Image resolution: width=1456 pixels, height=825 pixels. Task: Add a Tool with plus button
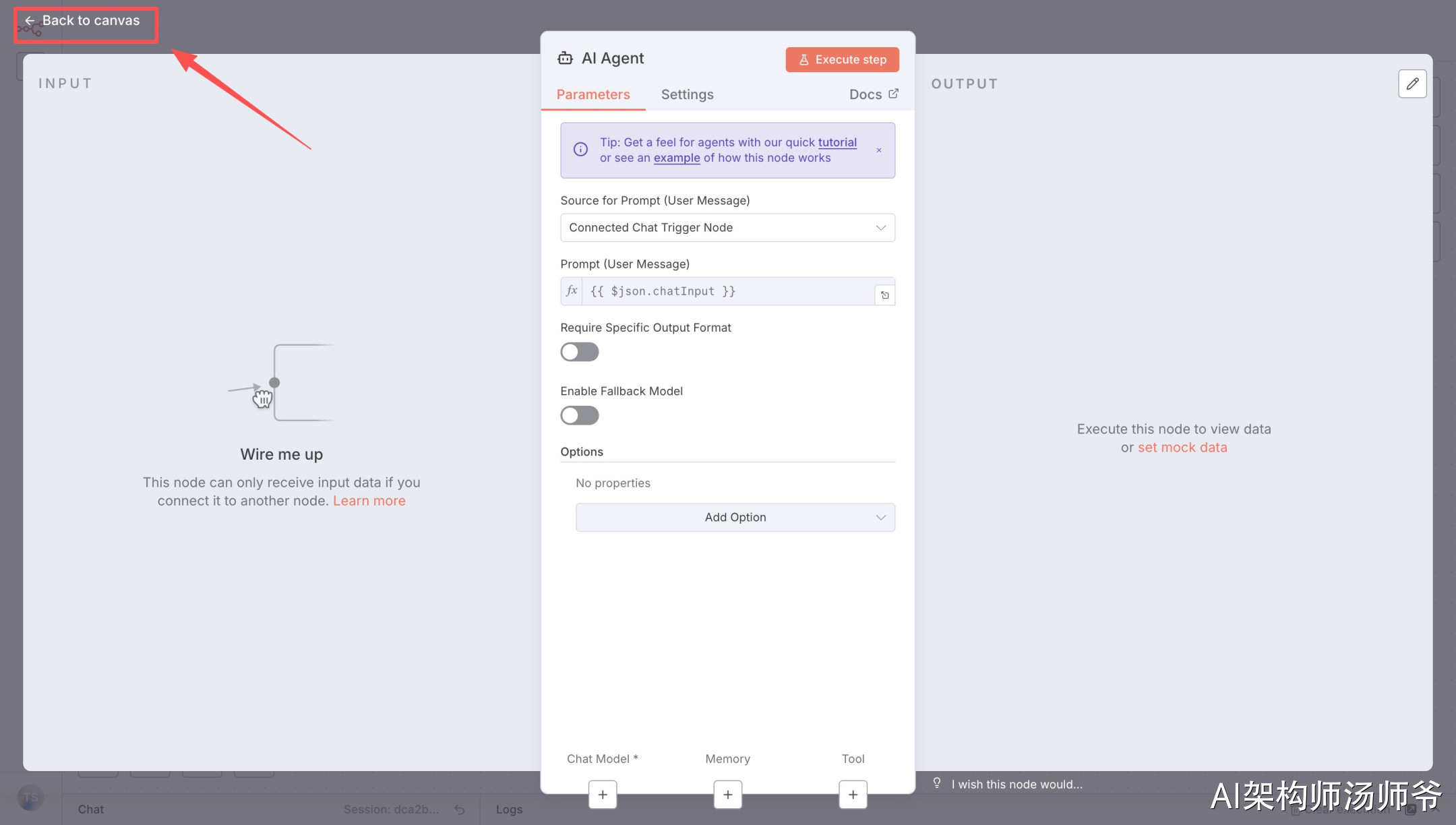[853, 795]
